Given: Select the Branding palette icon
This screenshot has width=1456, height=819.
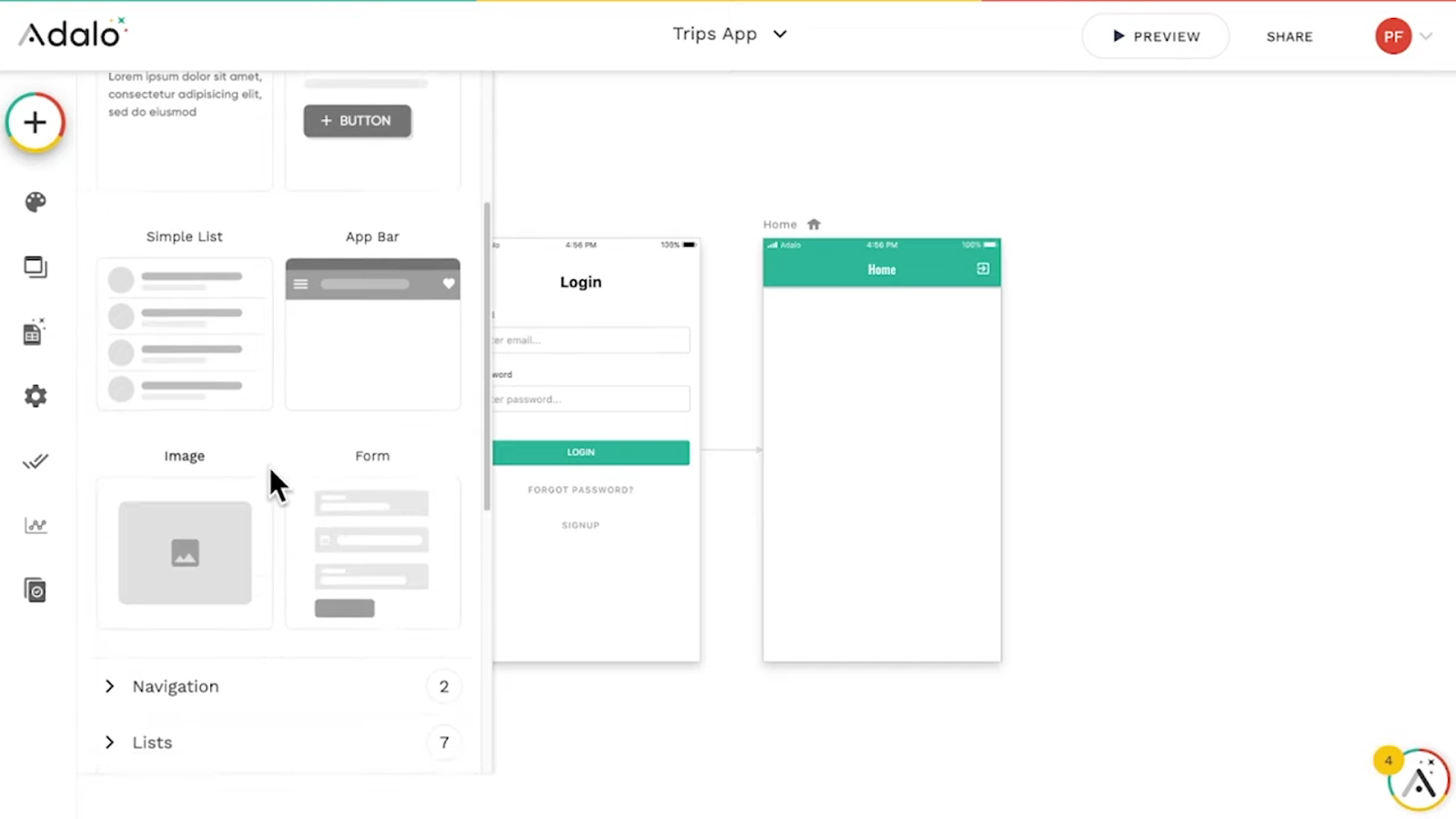Looking at the screenshot, I should coord(35,201).
